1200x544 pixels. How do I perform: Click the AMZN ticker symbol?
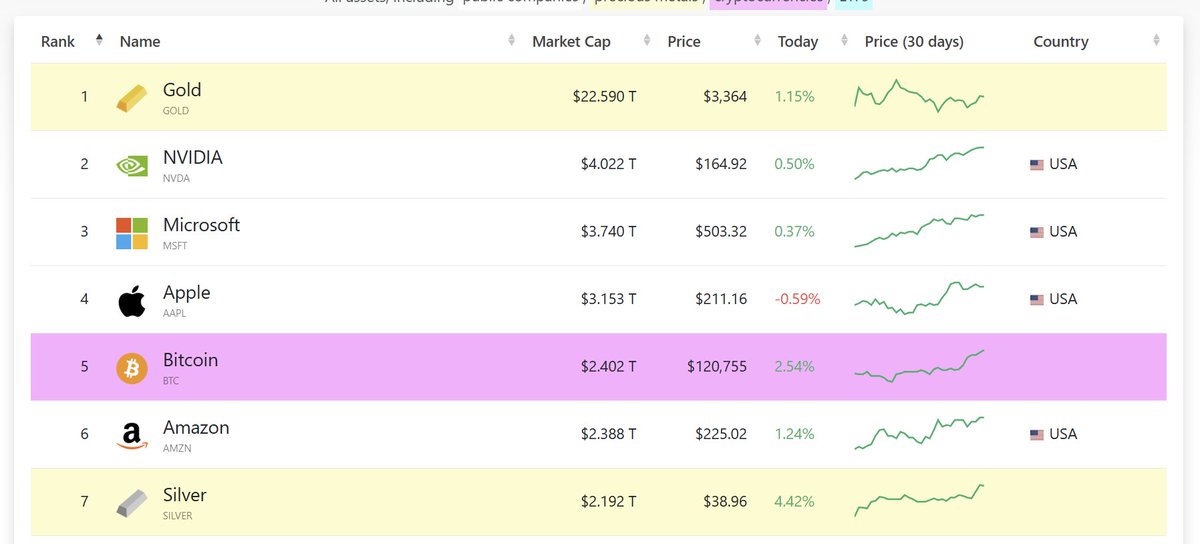pos(177,448)
